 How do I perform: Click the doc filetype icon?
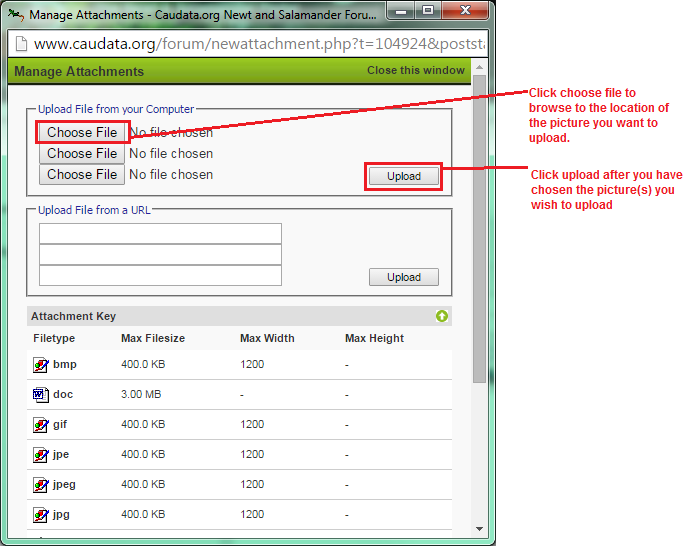[40, 395]
